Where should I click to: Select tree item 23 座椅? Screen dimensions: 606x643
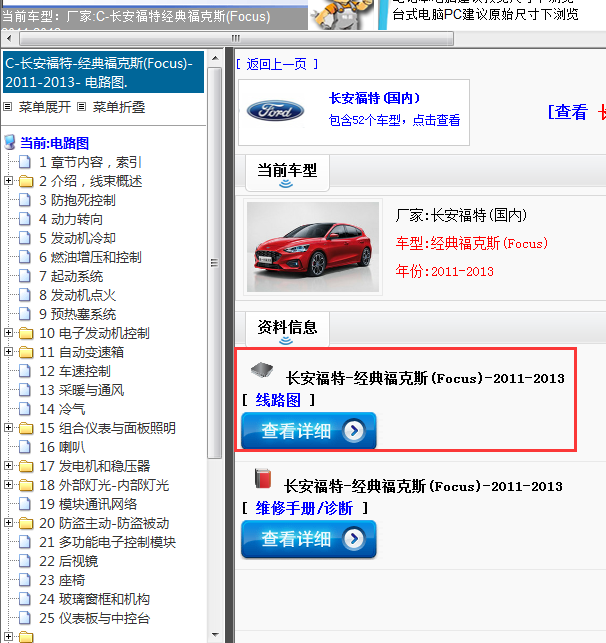pos(62,580)
